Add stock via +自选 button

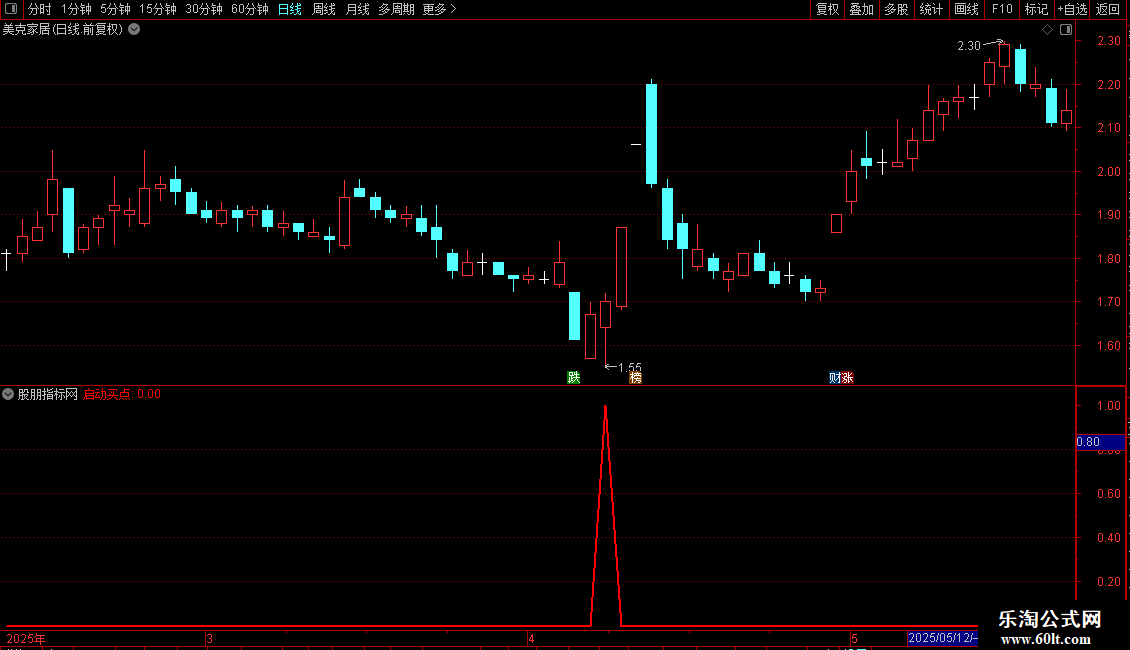(x=1072, y=9)
